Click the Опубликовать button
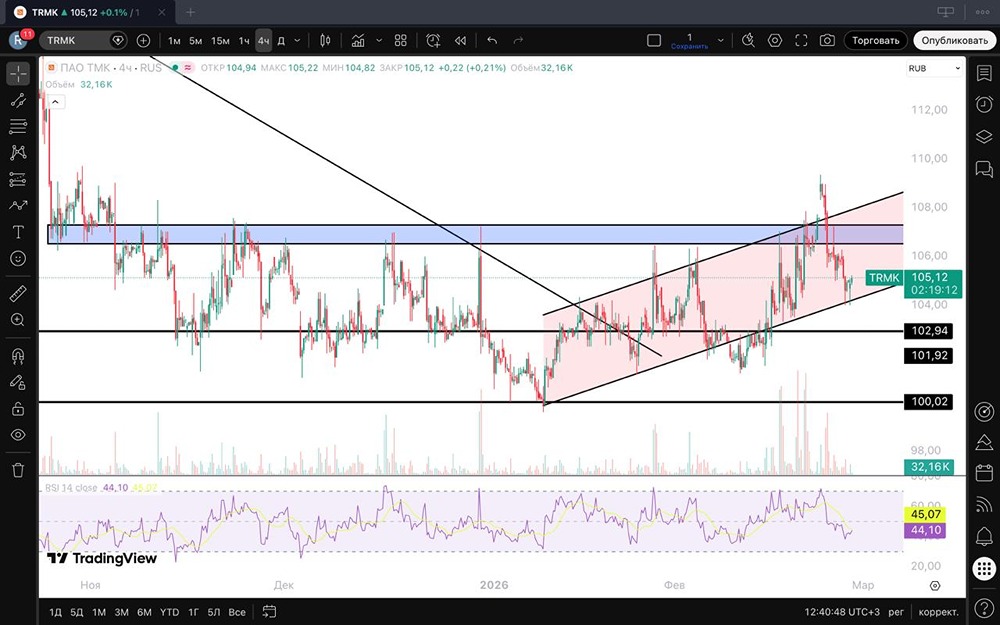 click(954, 41)
